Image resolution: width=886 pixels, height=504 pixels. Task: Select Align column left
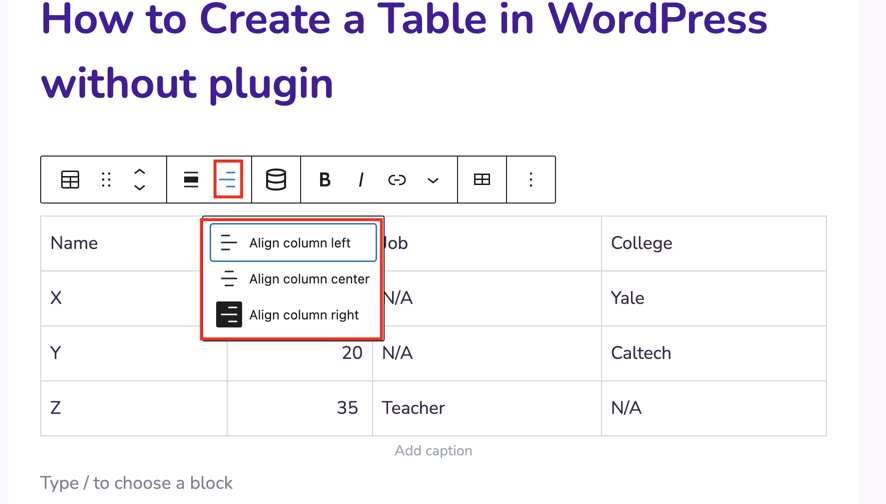pos(293,242)
